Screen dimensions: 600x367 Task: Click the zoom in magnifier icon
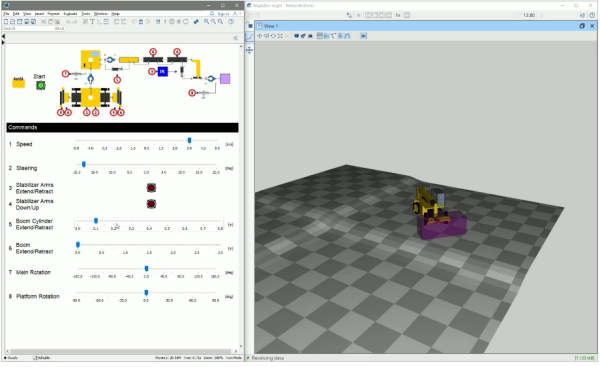tap(207, 22)
